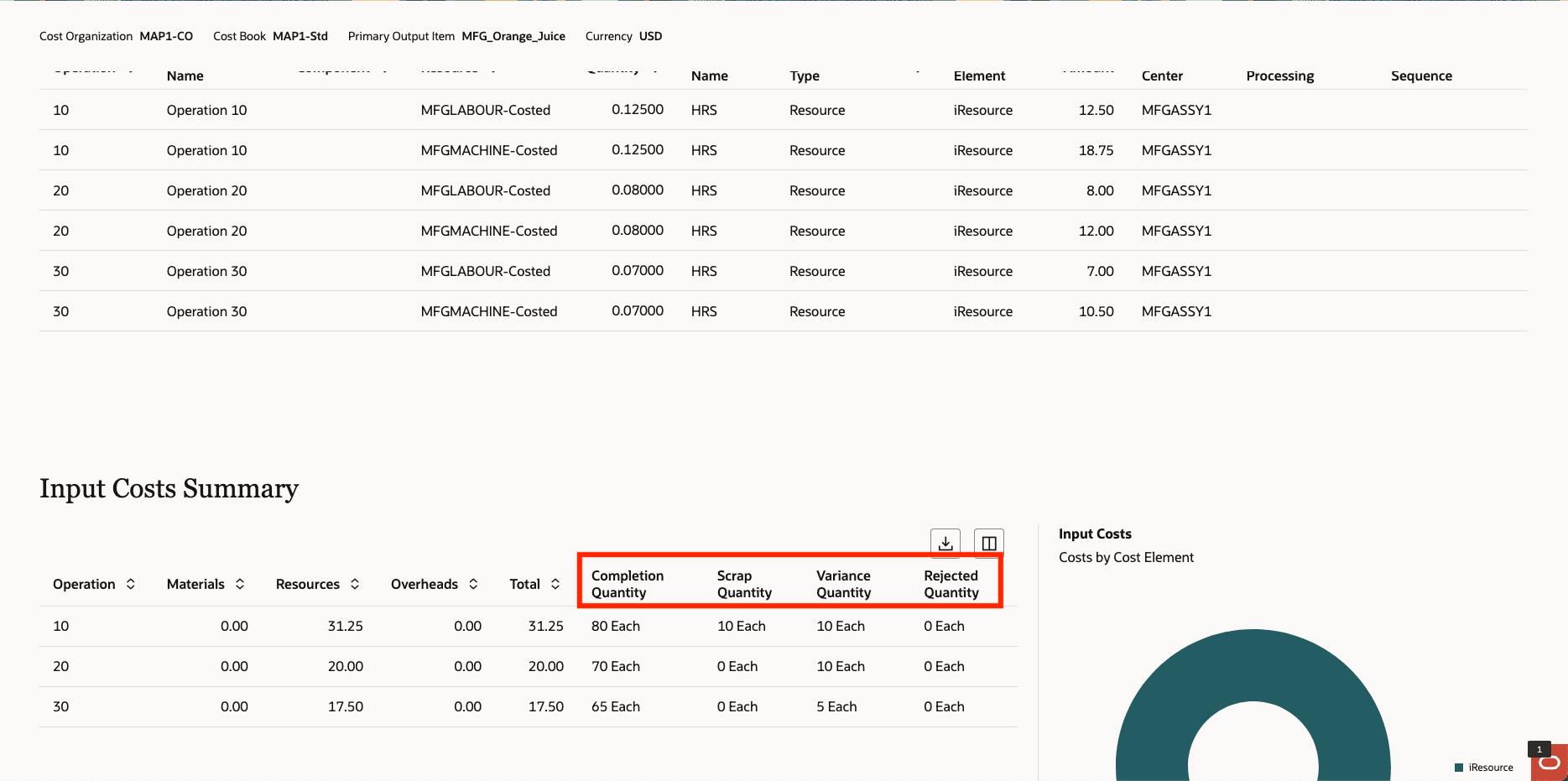The height and width of the screenshot is (781, 1568).
Task: Sort the summary table by Overheads
Action: [x=473, y=584]
